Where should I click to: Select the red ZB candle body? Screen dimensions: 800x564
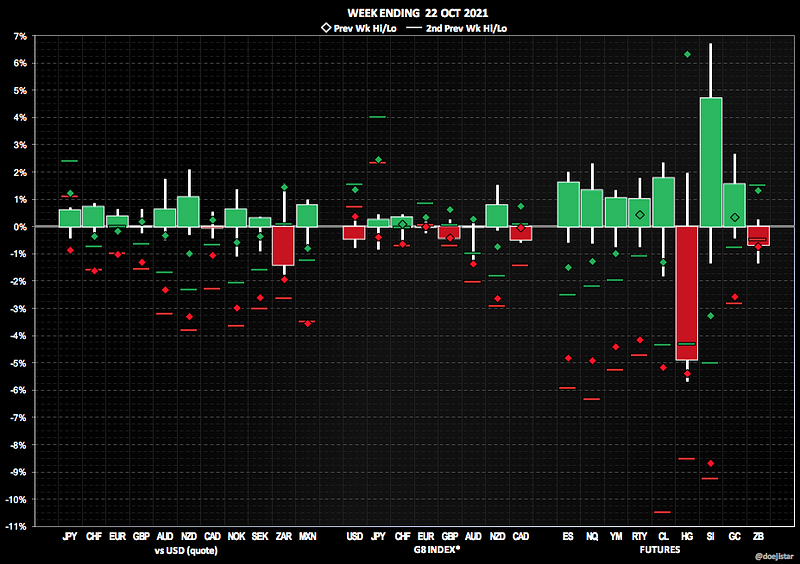click(x=758, y=236)
